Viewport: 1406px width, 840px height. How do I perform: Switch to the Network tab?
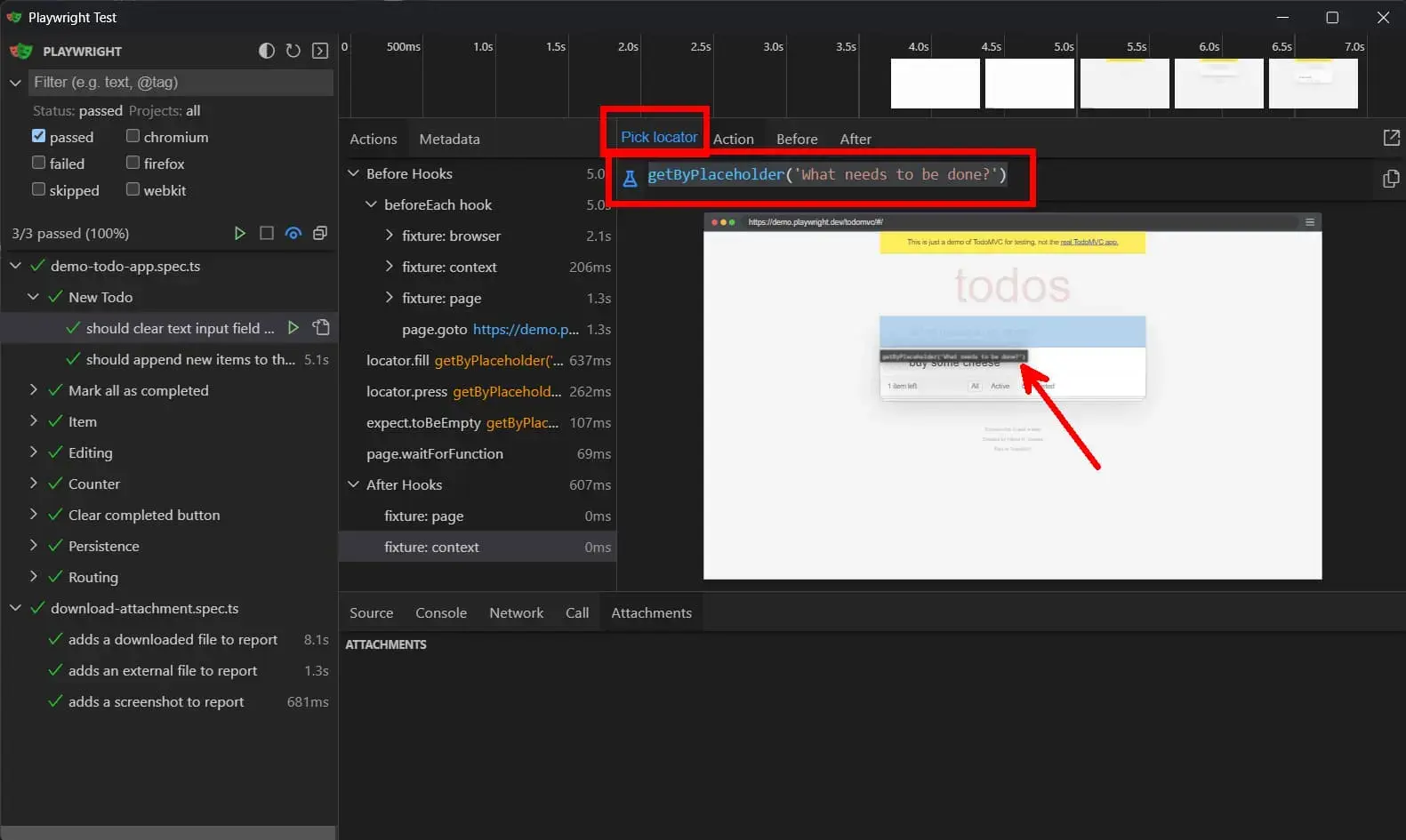click(x=516, y=612)
